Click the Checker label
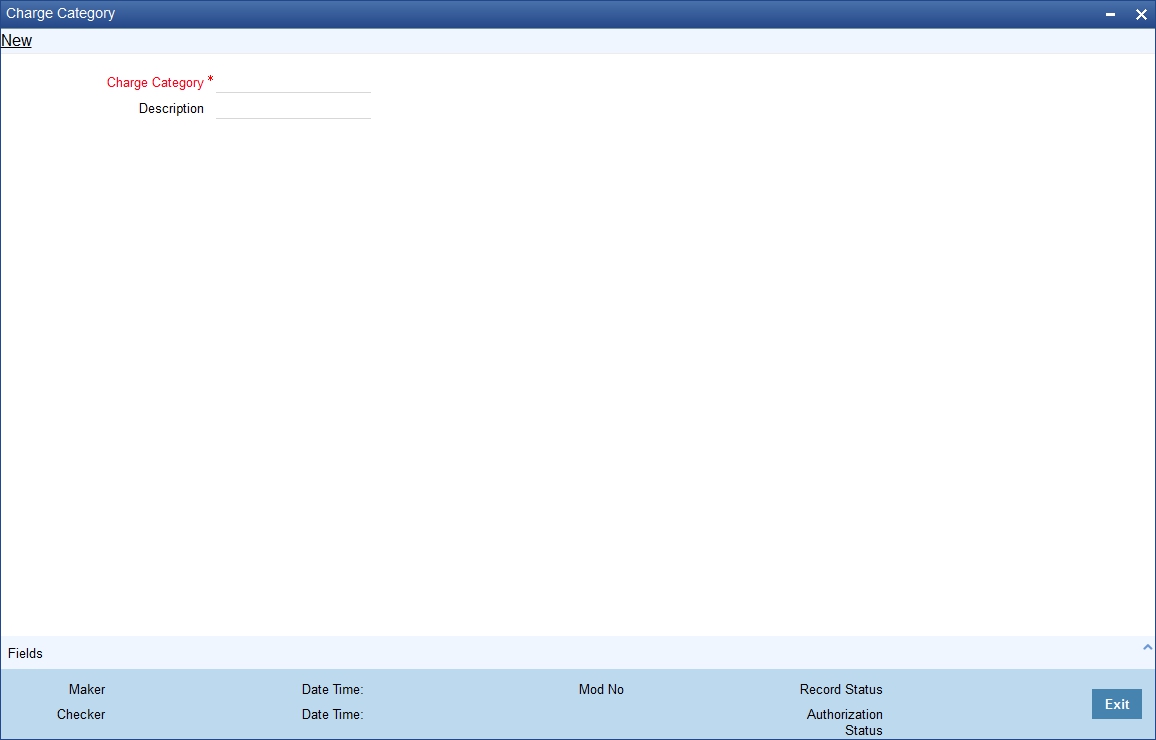The image size is (1156, 740). click(x=81, y=714)
